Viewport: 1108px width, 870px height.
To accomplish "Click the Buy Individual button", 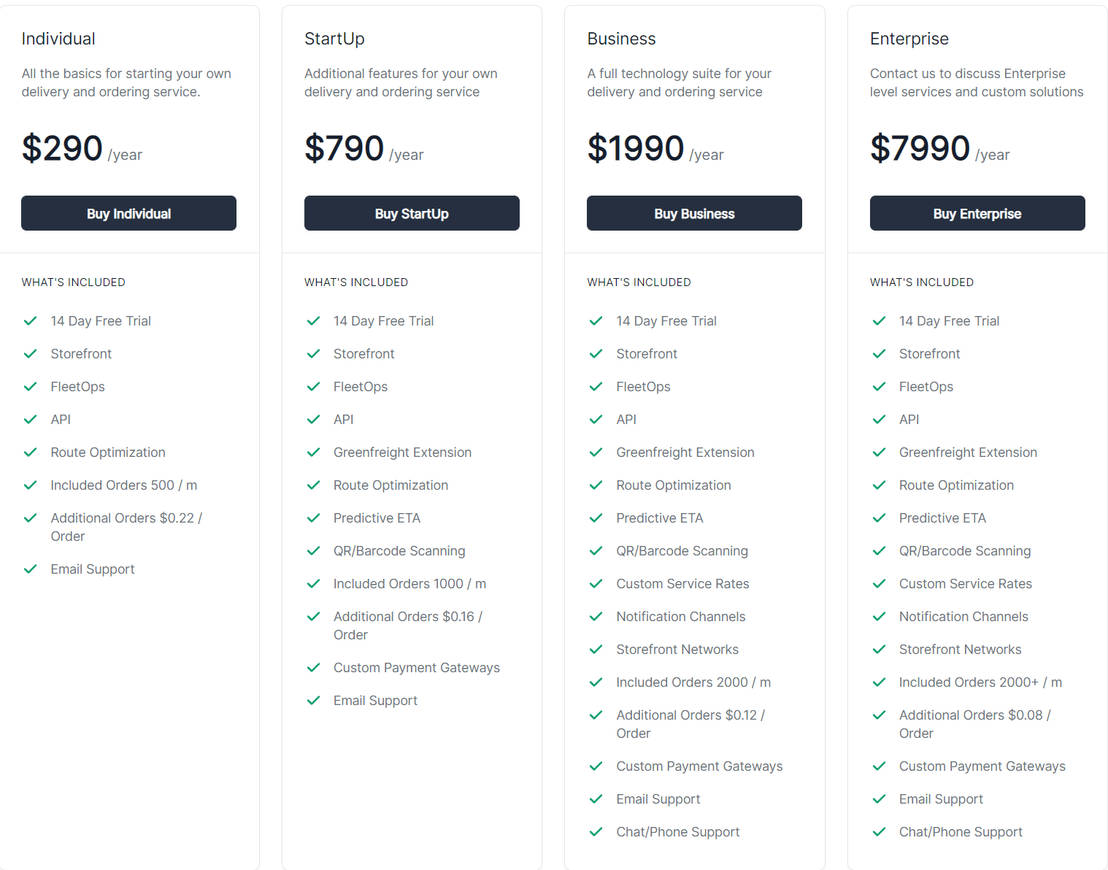I will tap(128, 213).
